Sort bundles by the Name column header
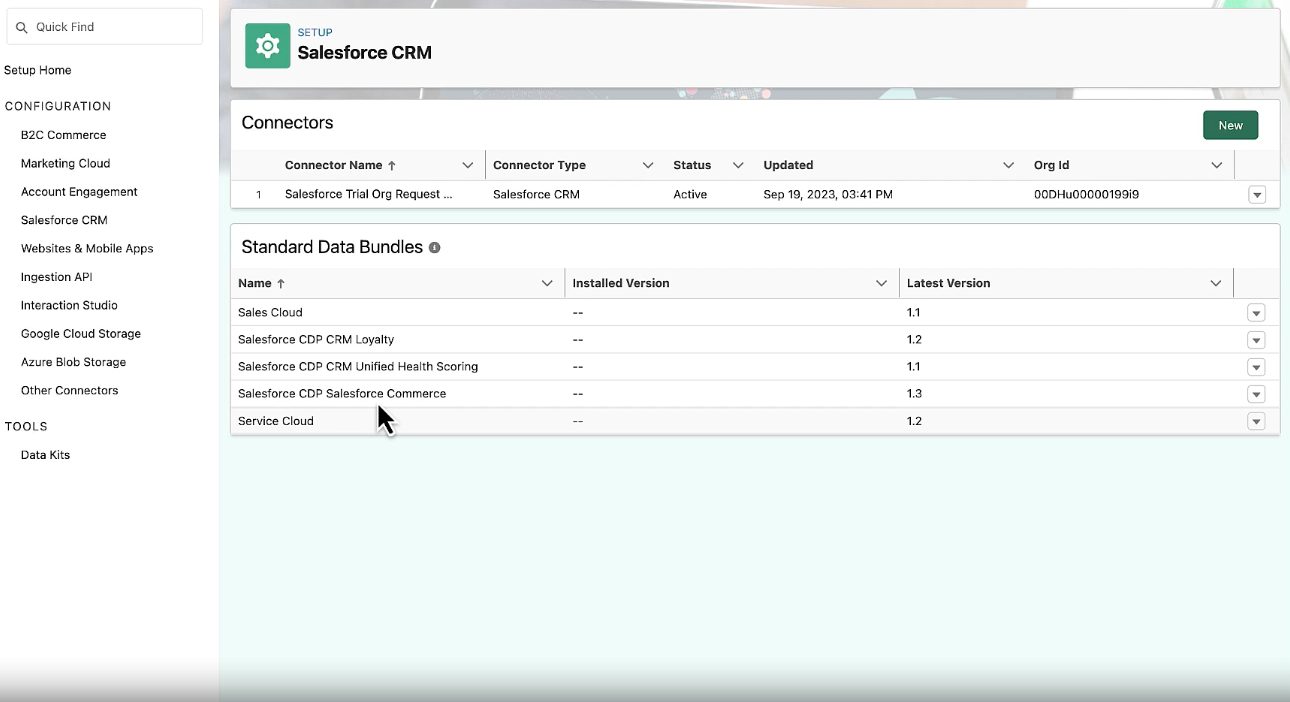This screenshot has height=702, width=1290. click(x=254, y=283)
